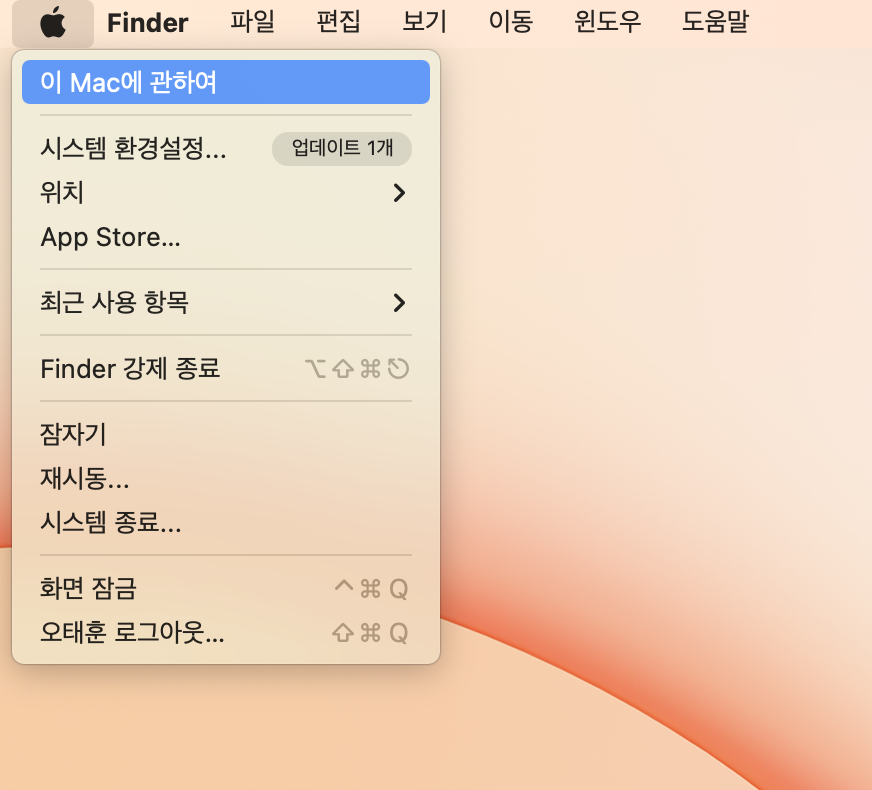Open the 도움말 menu
Screen dimensions: 872x790
coord(715,22)
